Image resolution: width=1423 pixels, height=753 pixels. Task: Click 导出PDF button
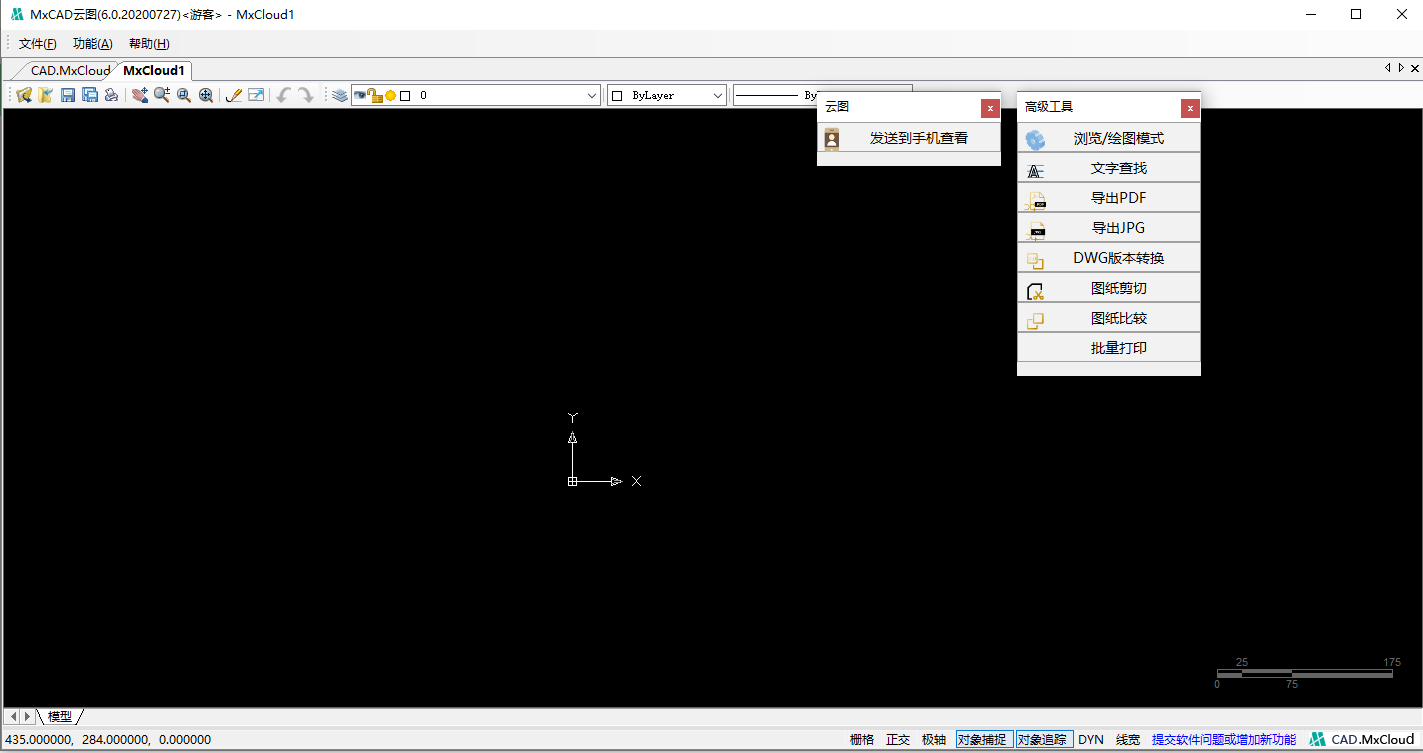[1109, 199]
